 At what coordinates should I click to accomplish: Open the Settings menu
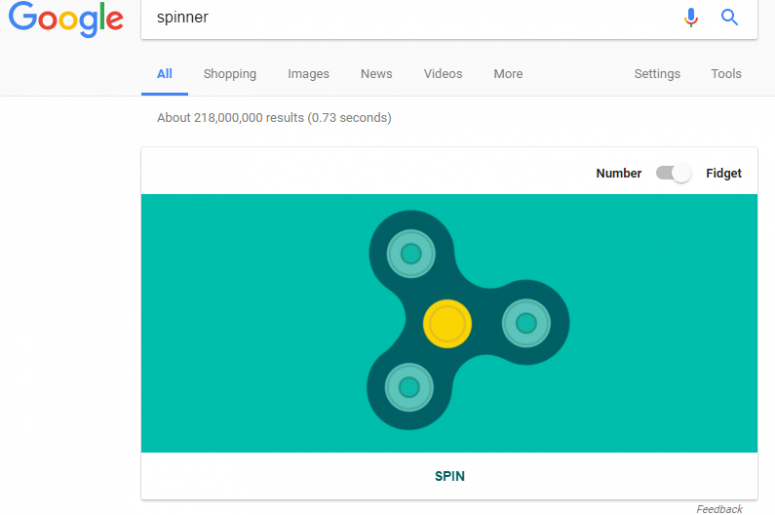[x=657, y=74]
